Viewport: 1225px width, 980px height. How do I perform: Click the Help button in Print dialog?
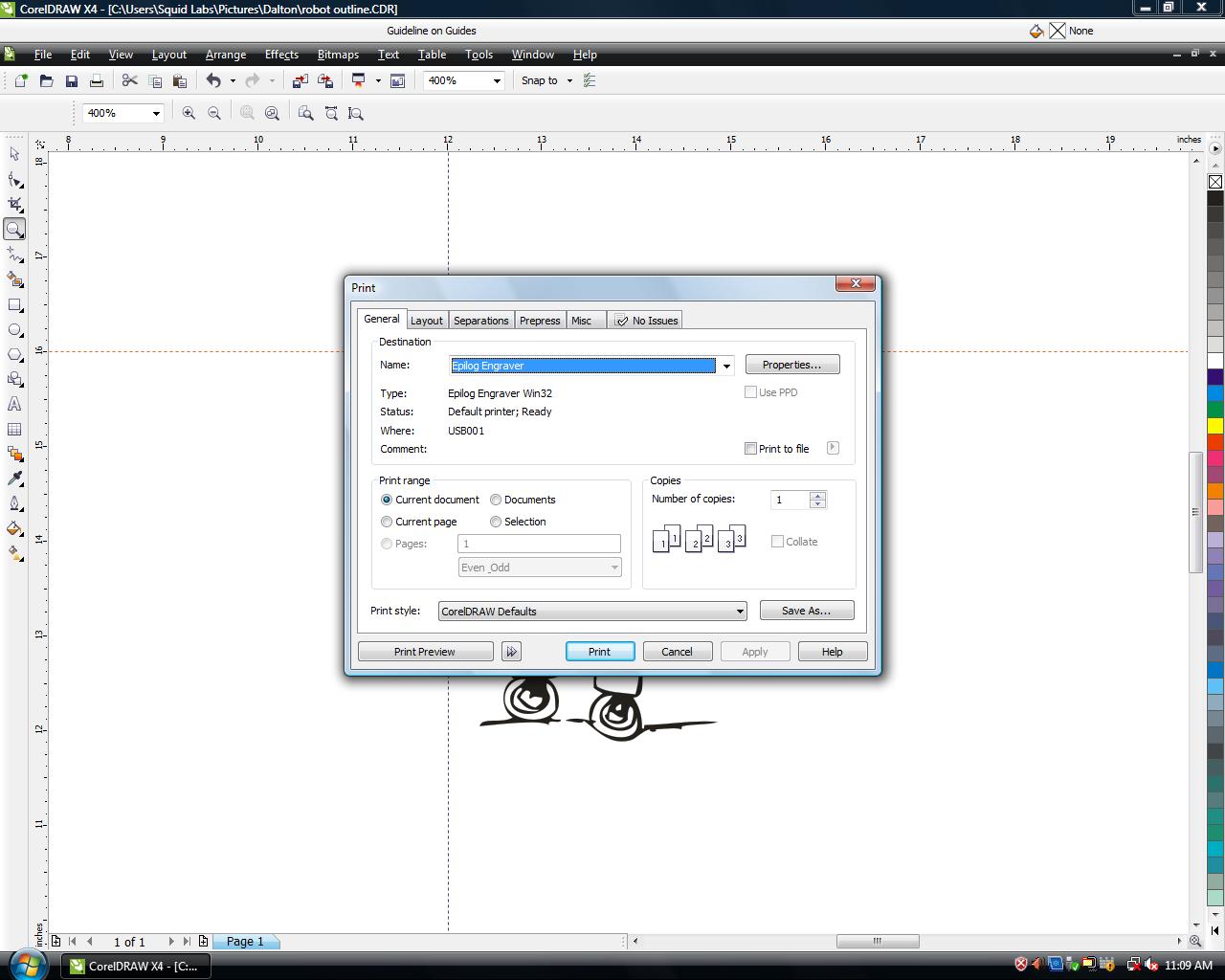pyautogui.click(x=833, y=652)
